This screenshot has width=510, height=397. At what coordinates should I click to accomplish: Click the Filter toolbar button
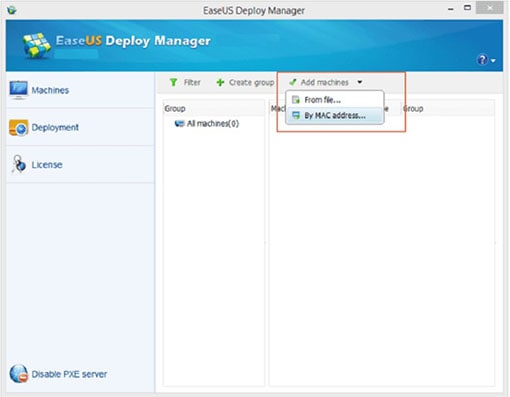point(185,82)
